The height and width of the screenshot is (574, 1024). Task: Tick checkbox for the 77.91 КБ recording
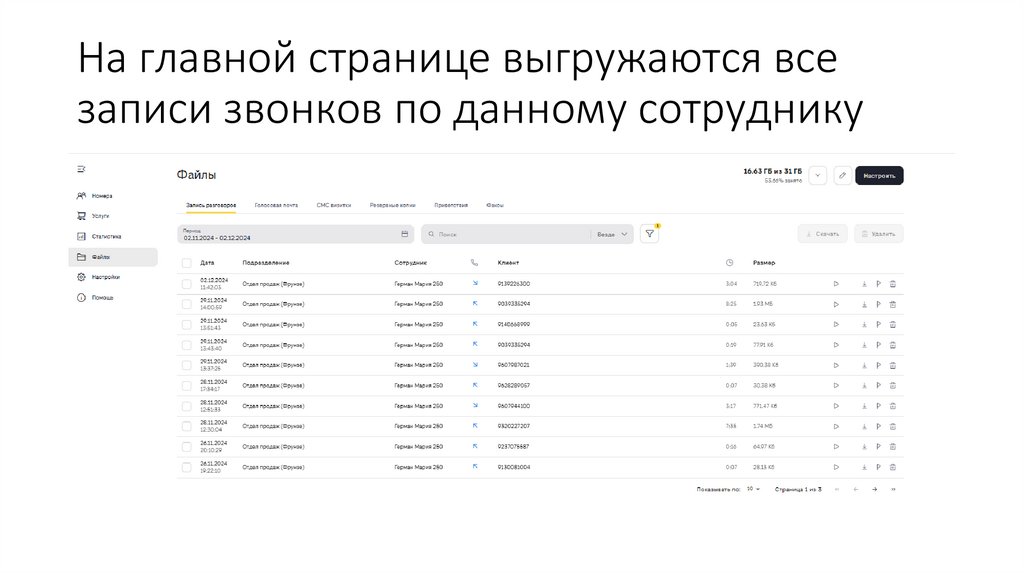point(187,345)
